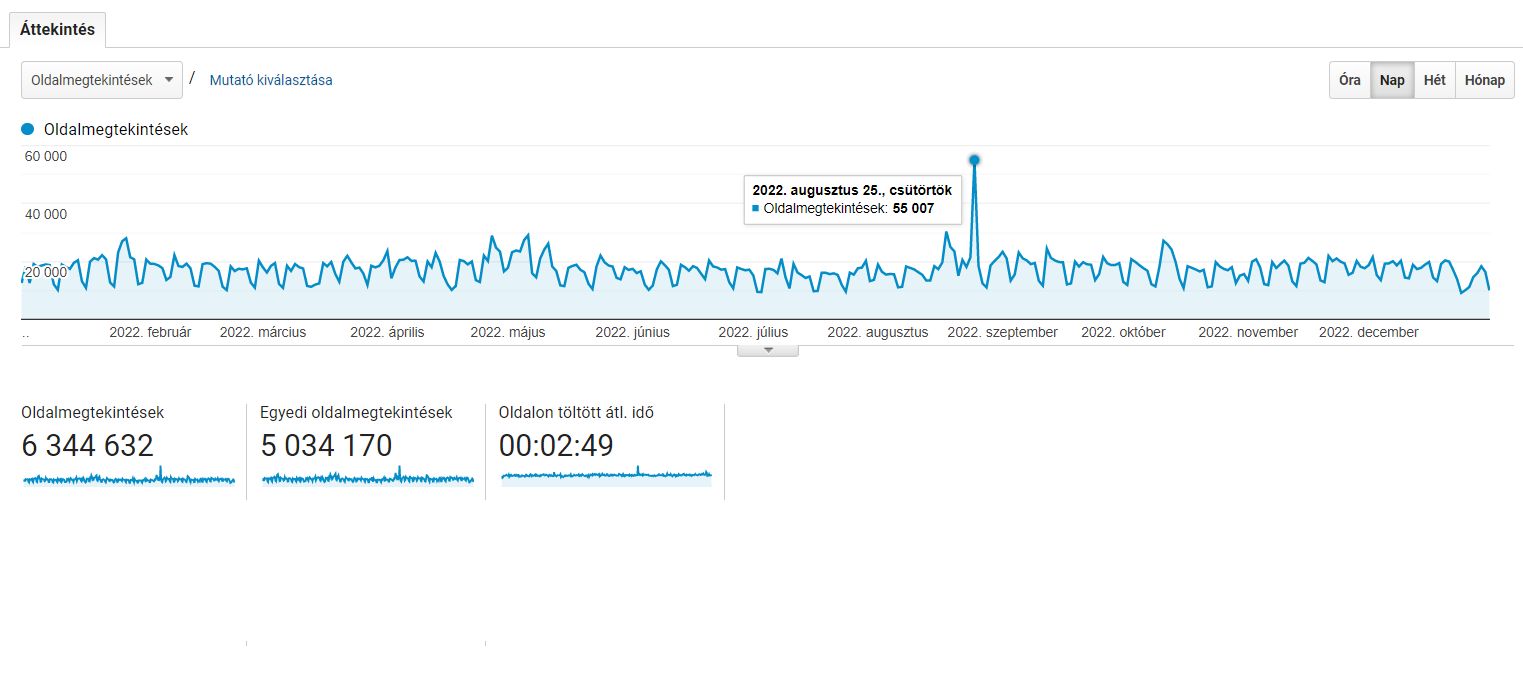Click the blue Oldalmegtekintések legend dot
This screenshot has width=1523, height=688.
28,129
